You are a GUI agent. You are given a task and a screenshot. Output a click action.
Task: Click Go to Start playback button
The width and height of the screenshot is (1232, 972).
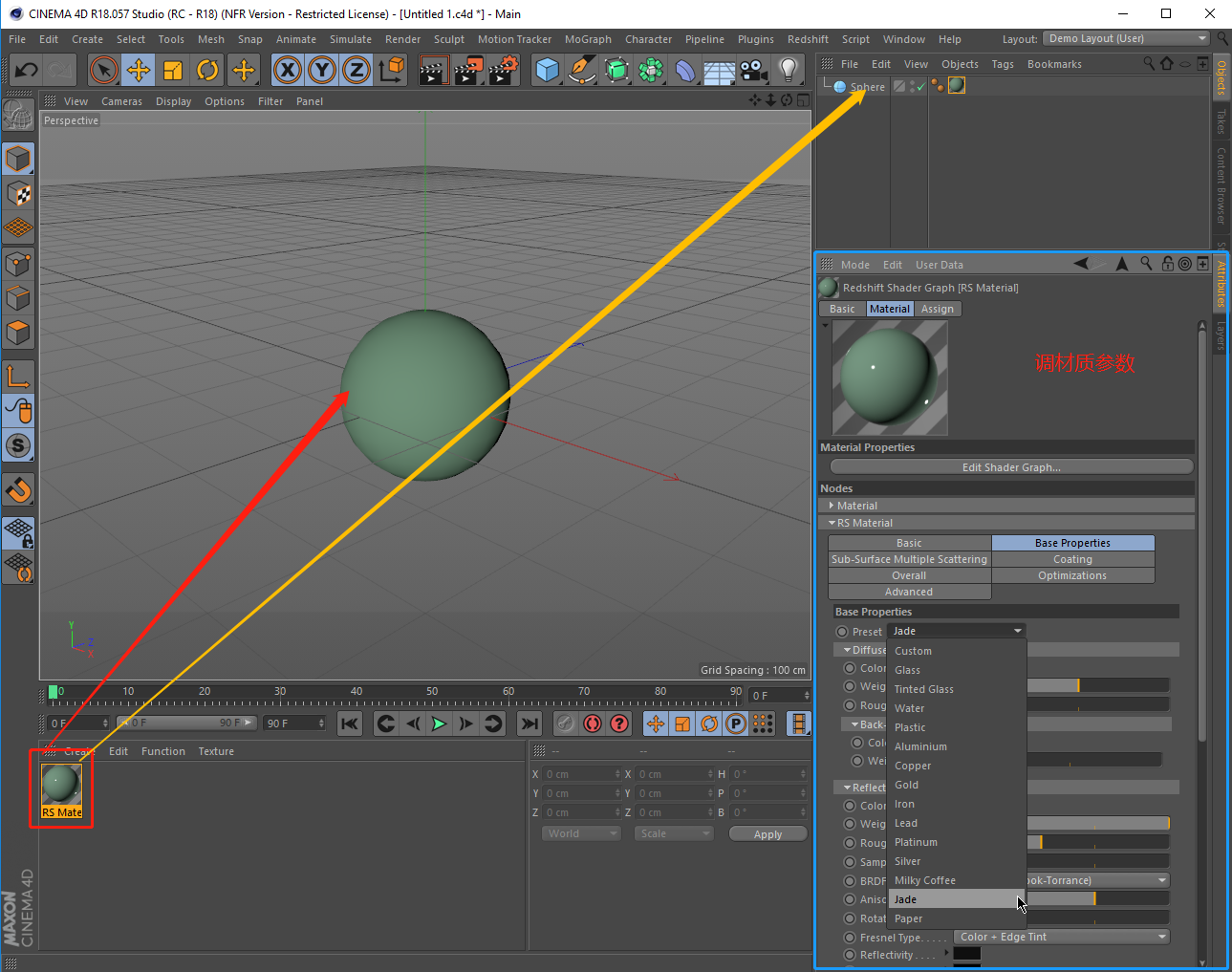point(350,724)
